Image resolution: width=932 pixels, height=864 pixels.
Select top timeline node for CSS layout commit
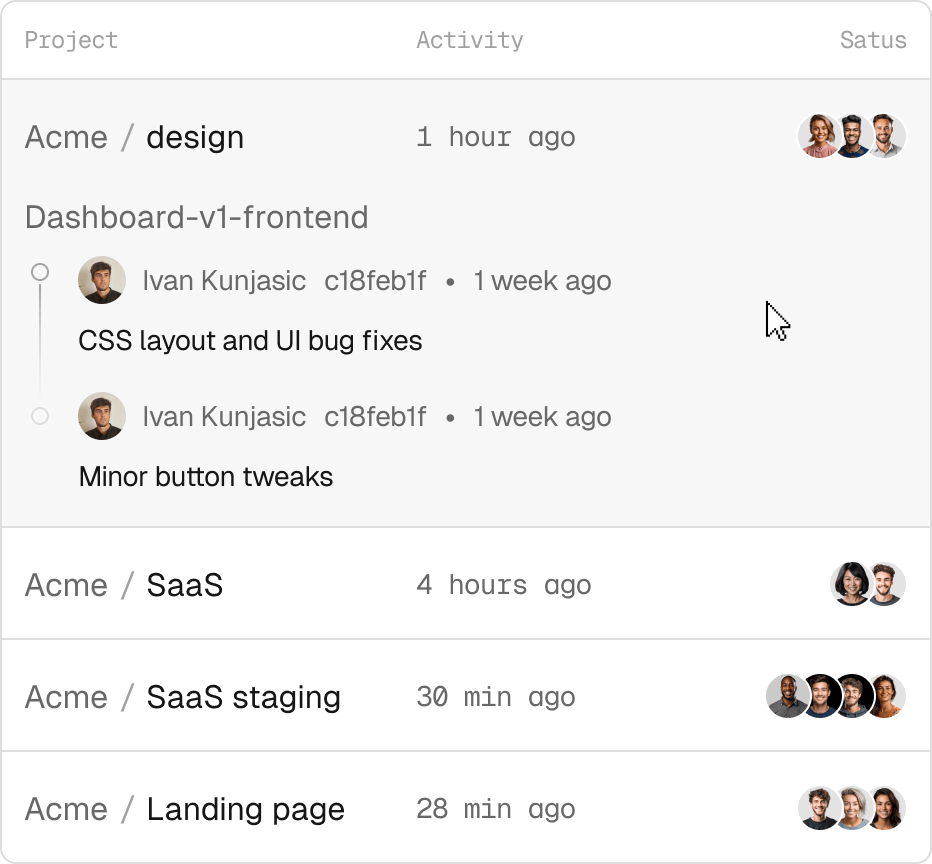click(x=40, y=271)
